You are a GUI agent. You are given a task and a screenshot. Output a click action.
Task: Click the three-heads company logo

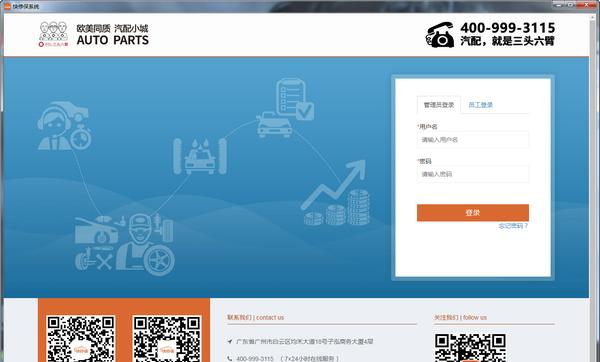point(54,34)
